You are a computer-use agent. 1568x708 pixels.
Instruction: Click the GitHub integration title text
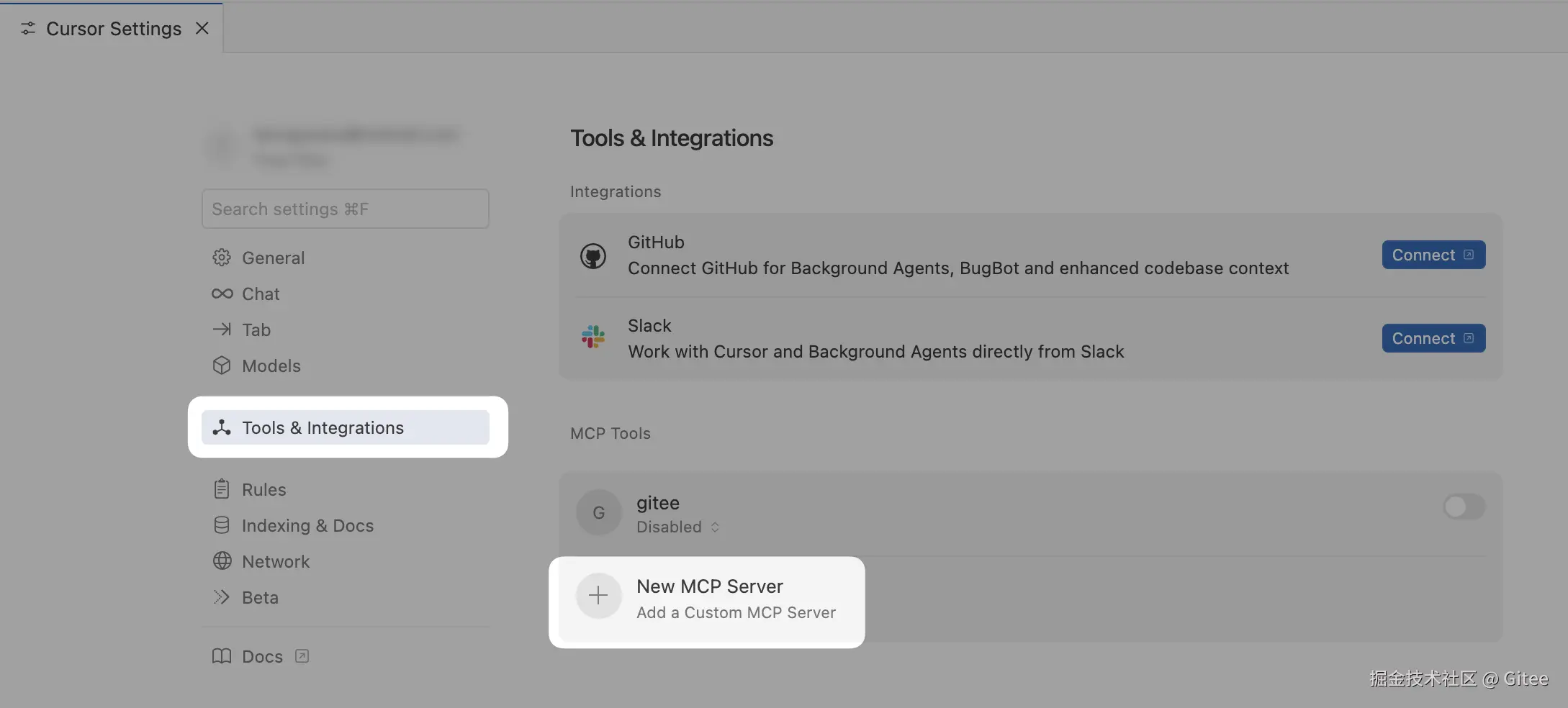pyautogui.click(x=656, y=242)
